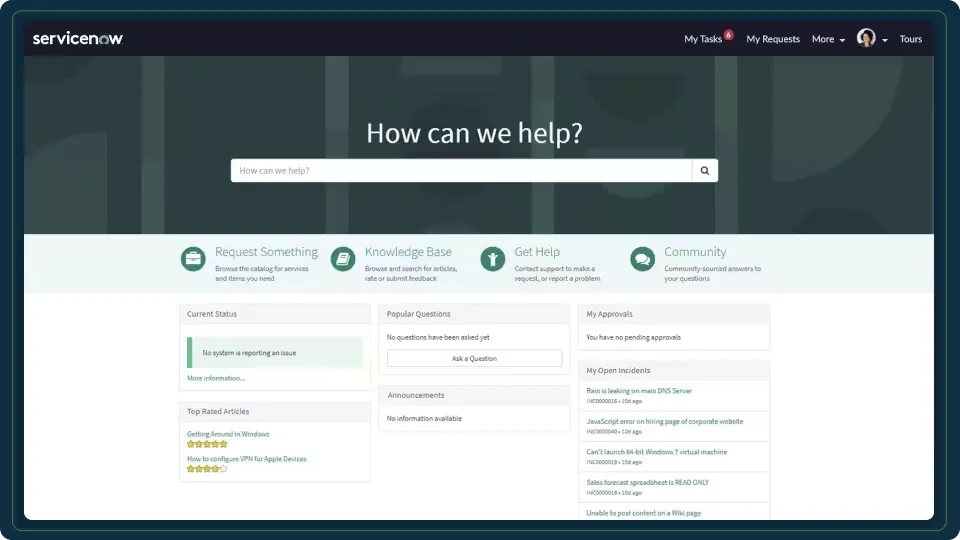The height and width of the screenshot is (540, 960).
Task: Open incident 'JavaScript error on hiring page'
Action: [x=664, y=421]
